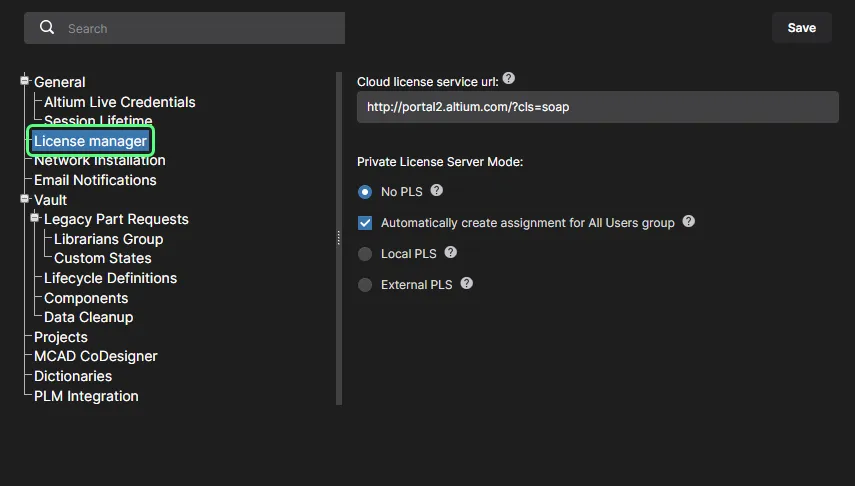Select the External PLS radio option
The image size is (855, 486).
tap(365, 285)
